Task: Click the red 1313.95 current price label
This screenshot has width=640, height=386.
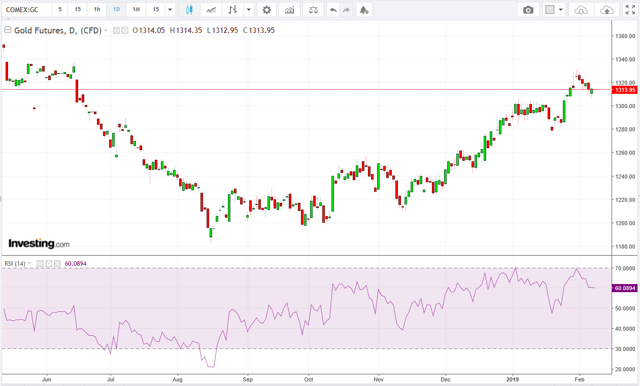Action: point(624,90)
